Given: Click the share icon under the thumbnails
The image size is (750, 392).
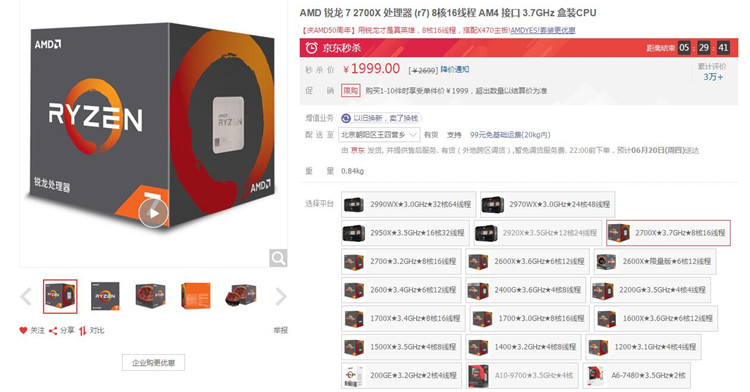Looking at the screenshot, I should click(53, 330).
